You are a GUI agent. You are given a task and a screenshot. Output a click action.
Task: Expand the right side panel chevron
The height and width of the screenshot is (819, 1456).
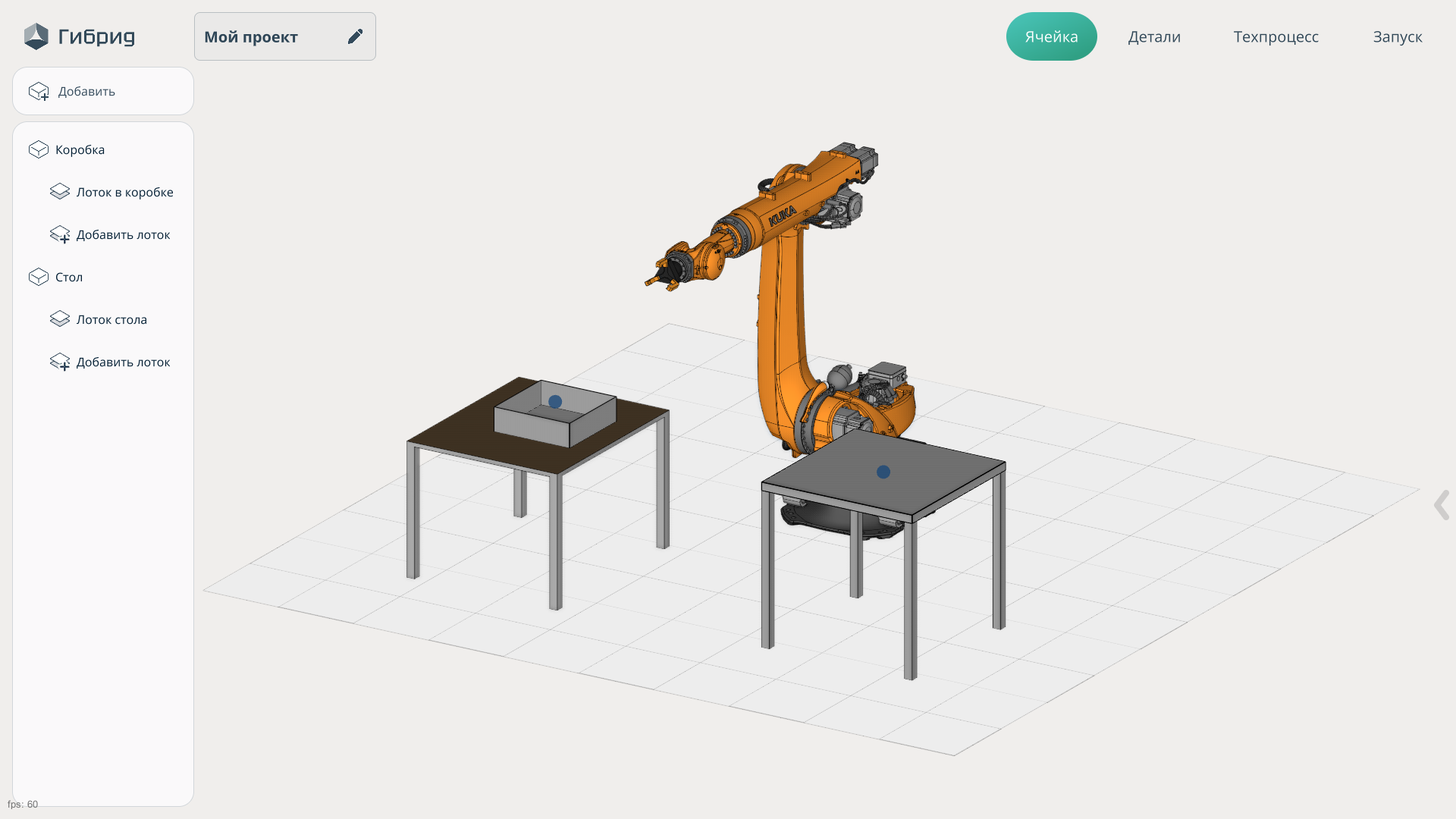click(x=1441, y=505)
